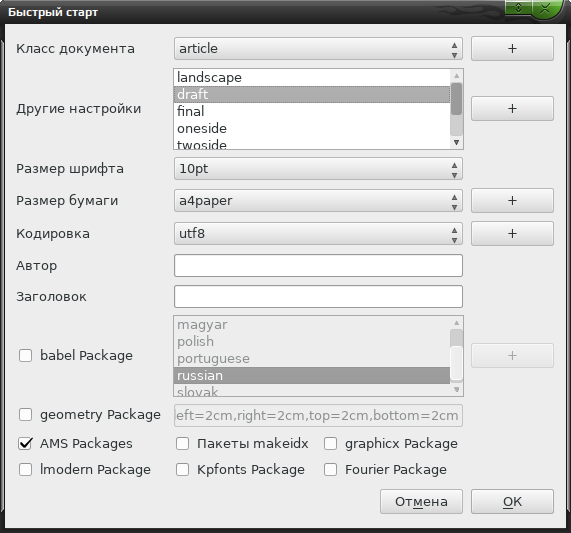Image resolution: width=571 pixels, height=533 pixels.
Task: Select portuguese in the babel language list
Action: click(312, 359)
